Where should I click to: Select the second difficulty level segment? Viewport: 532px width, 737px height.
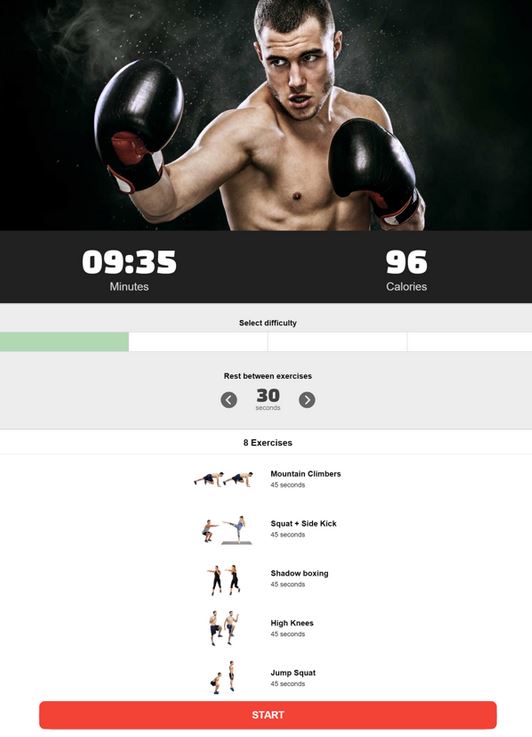pos(198,342)
